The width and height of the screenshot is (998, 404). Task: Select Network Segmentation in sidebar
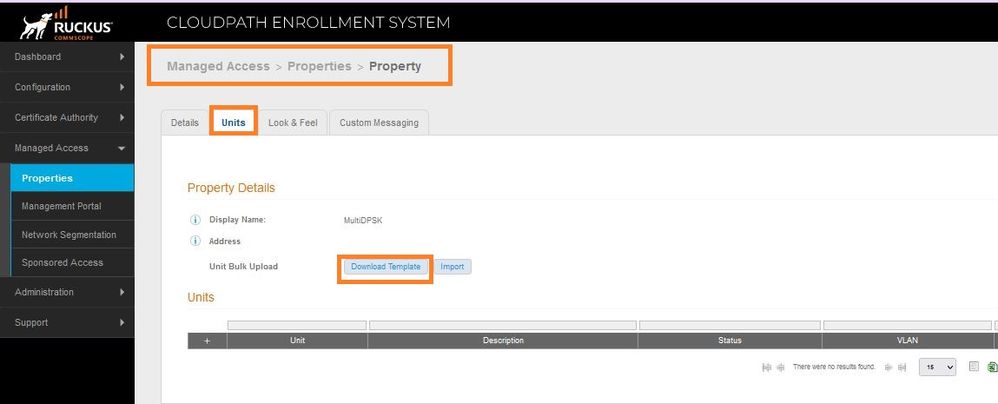[68, 235]
